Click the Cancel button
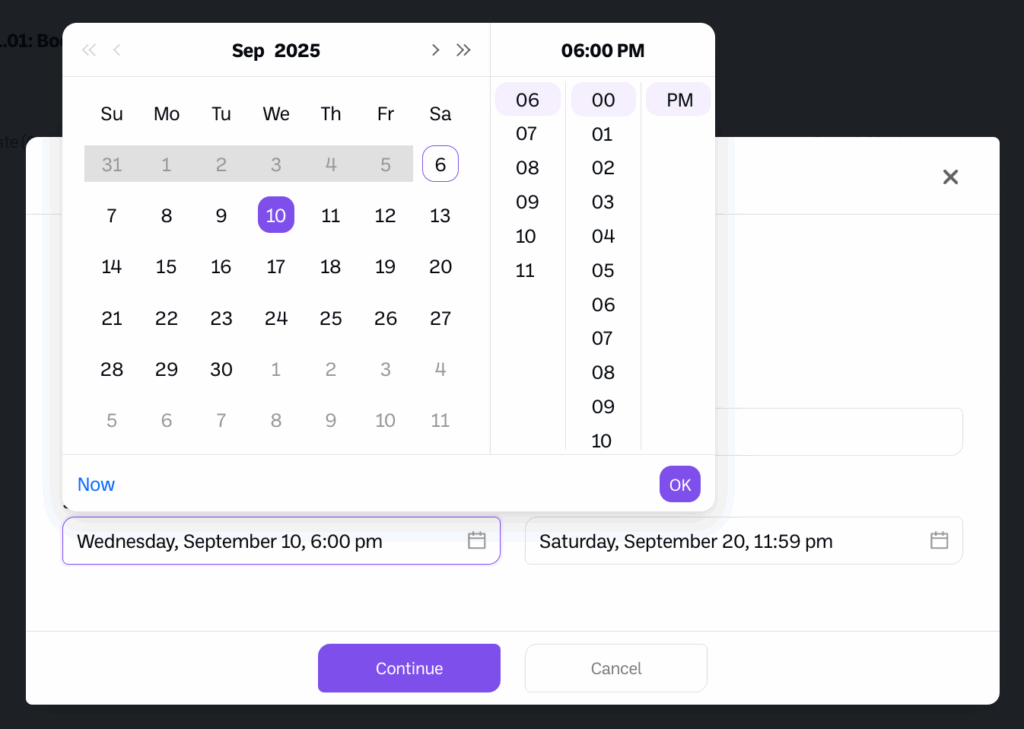 point(616,668)
